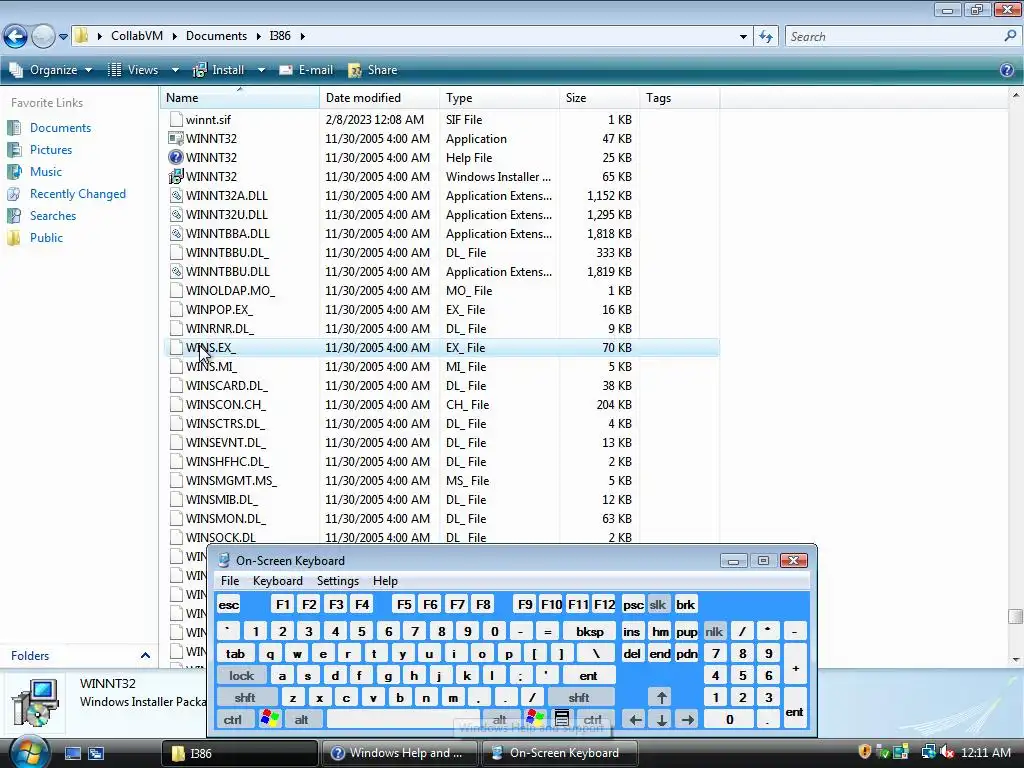Sort by the Name column header
Image resolution: width=1024 pixels, height=768 pixels.
[x=239, y=98]
